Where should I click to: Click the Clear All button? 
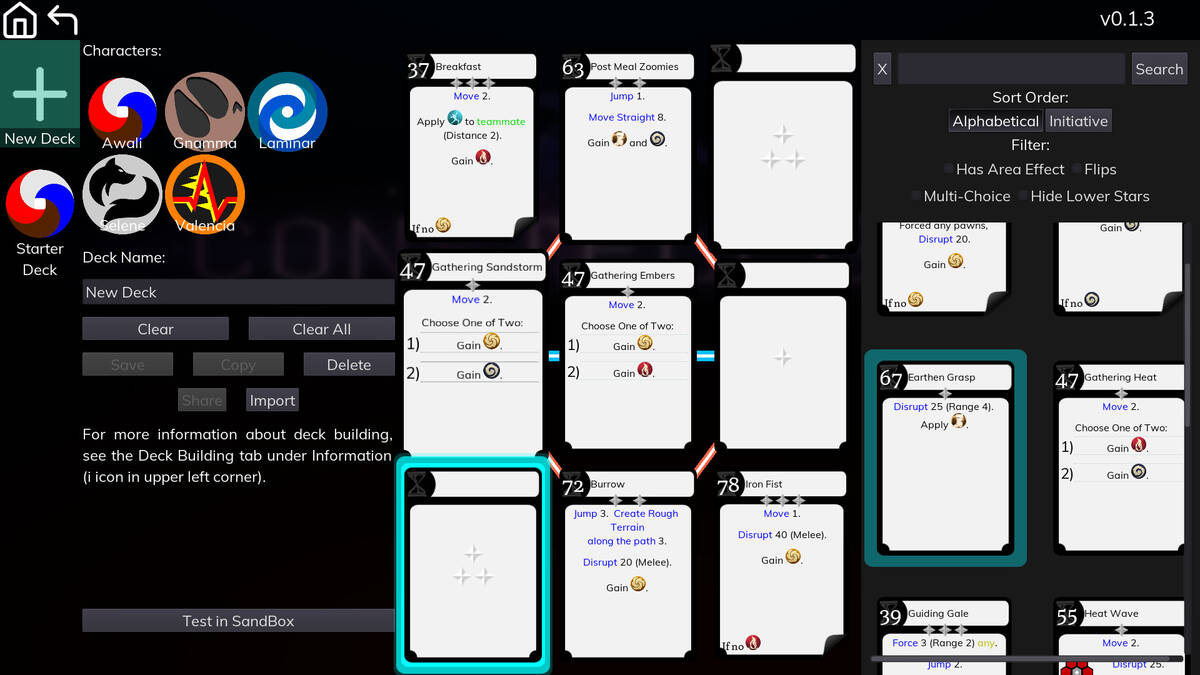point(321,329)
